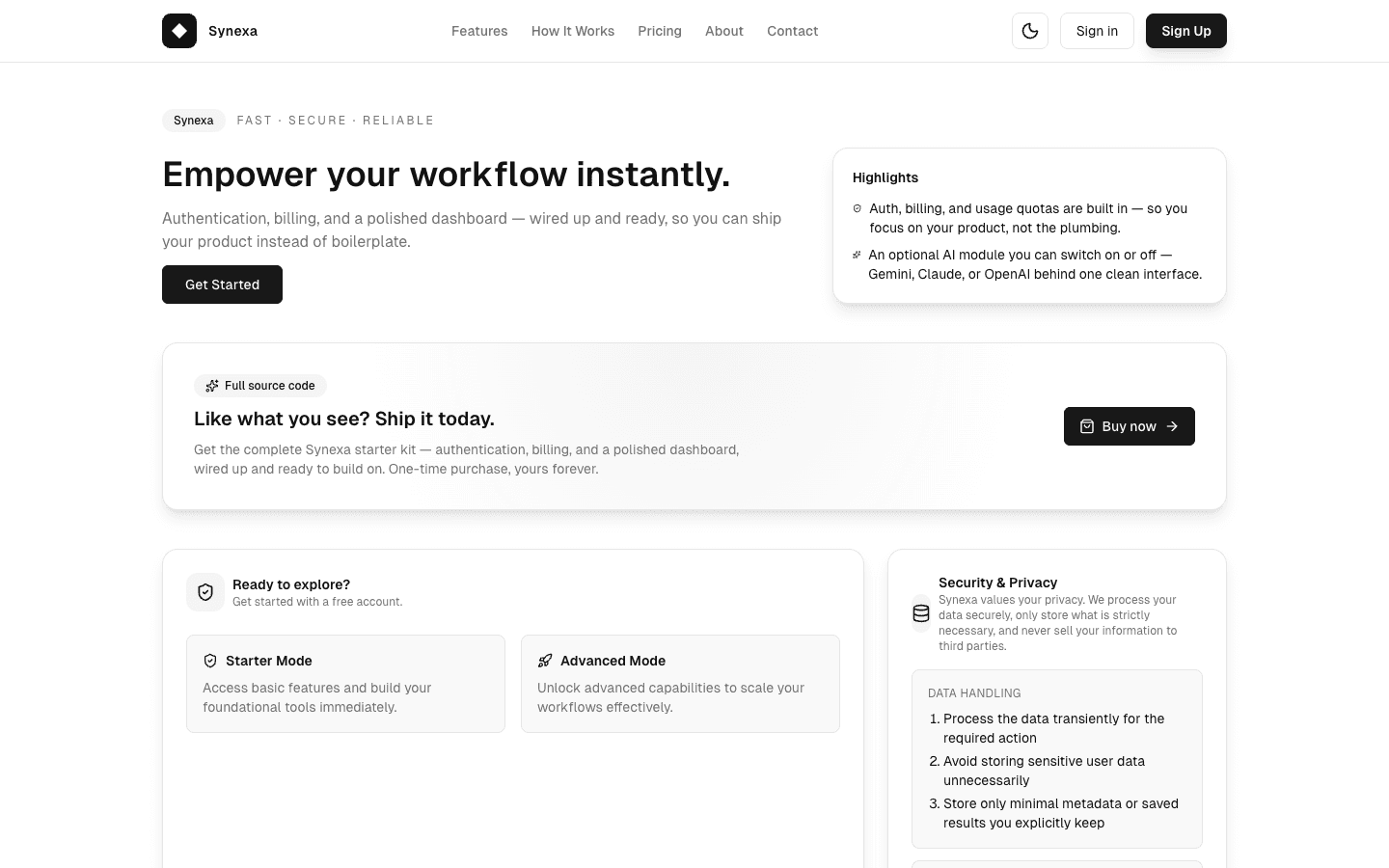Go to How It Works section
The height and width of the screenshot is (868, 1389).
click(x=573, y=31)
